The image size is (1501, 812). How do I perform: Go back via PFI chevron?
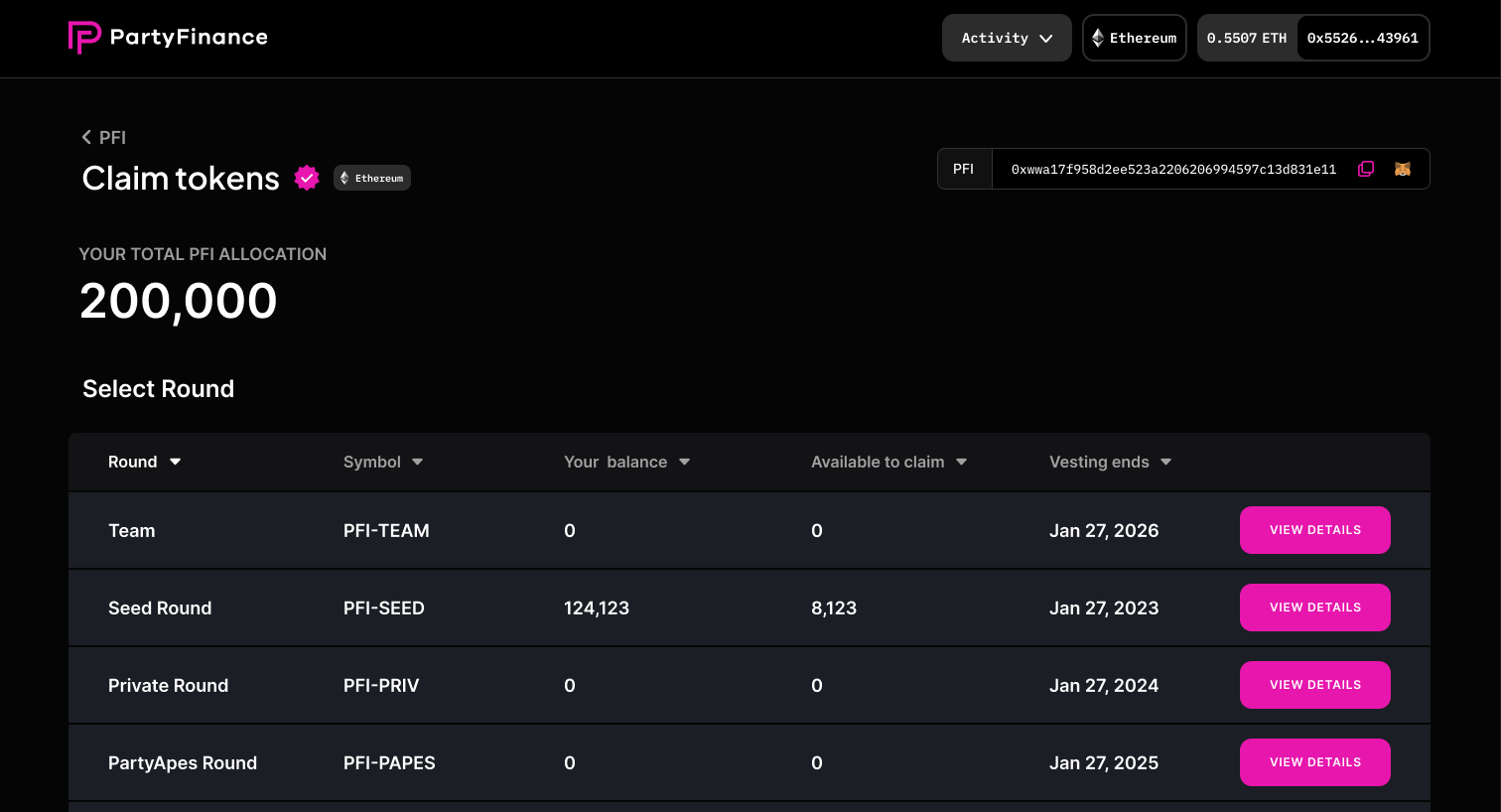pyautogui.click(x=87, y=137)
